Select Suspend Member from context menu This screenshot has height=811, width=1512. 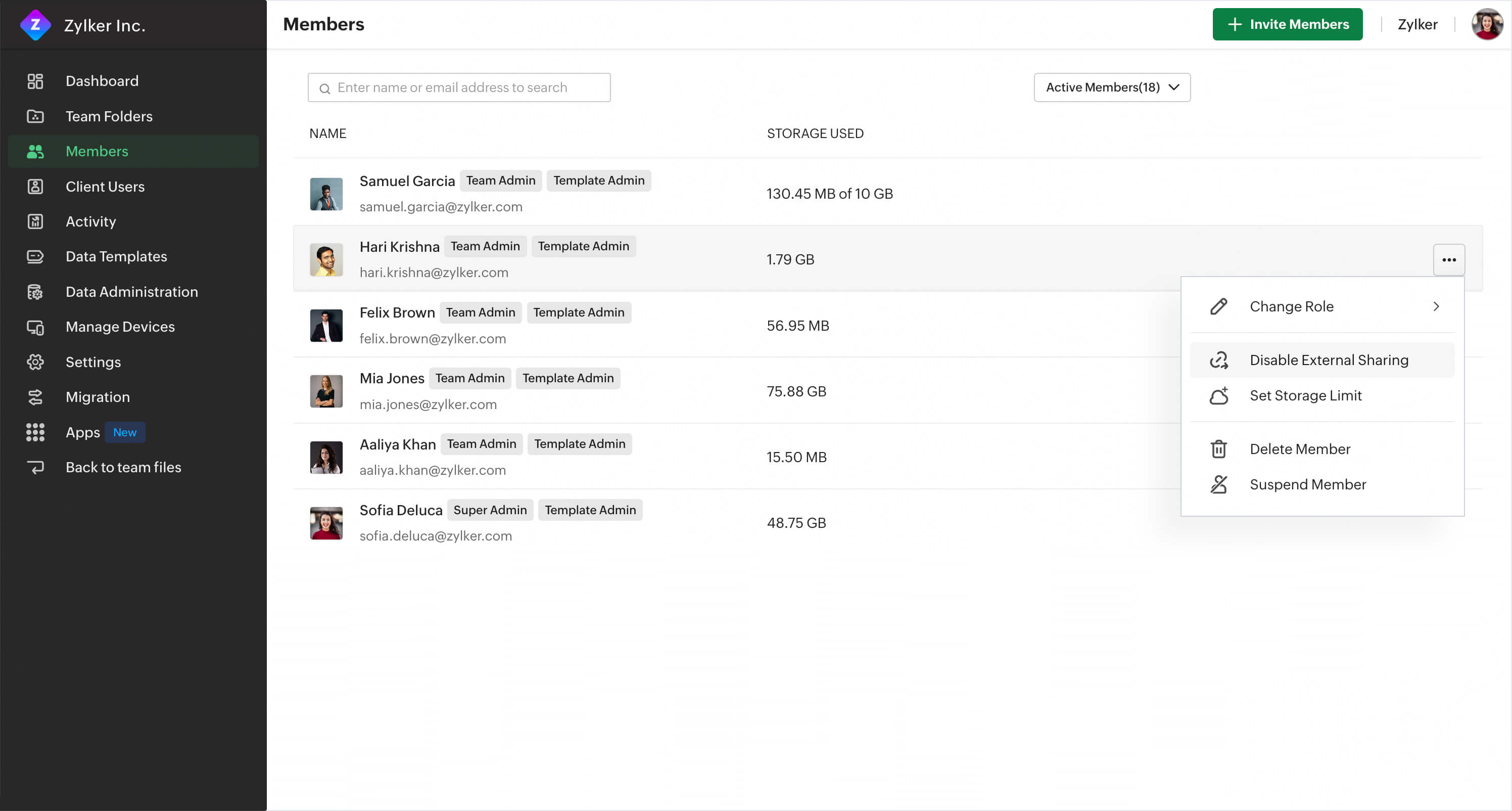coord(1308,484)
